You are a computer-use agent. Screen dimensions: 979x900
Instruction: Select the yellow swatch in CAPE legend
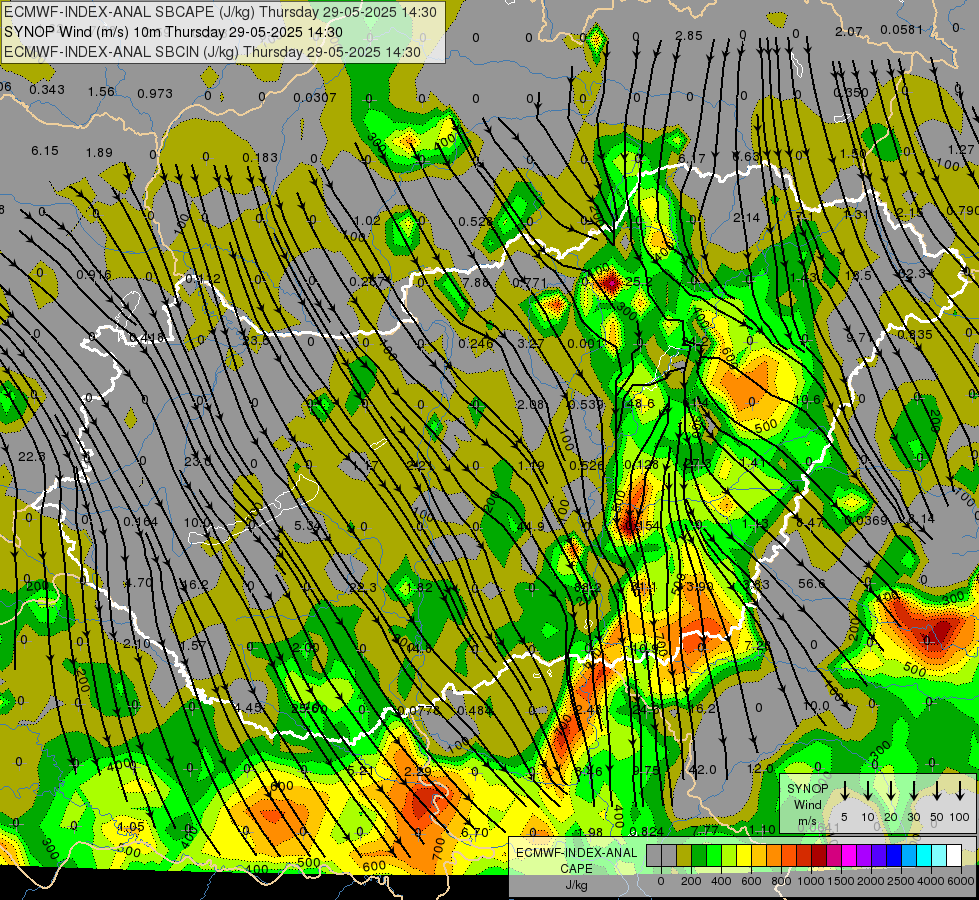click(x=744, y=855)
